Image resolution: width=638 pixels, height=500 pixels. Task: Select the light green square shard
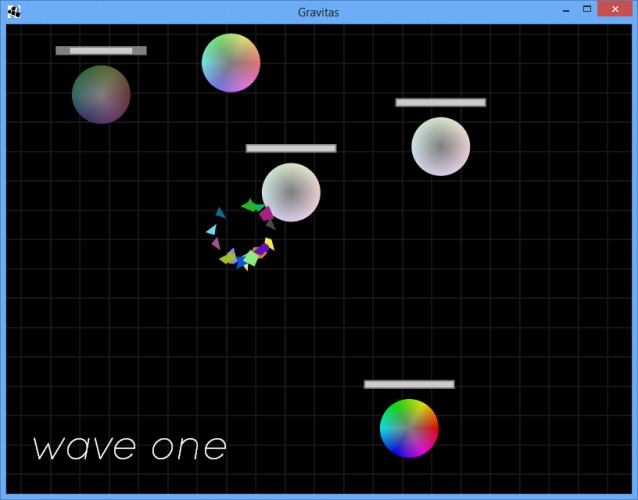pyautogui.click(x=251, y=258)
